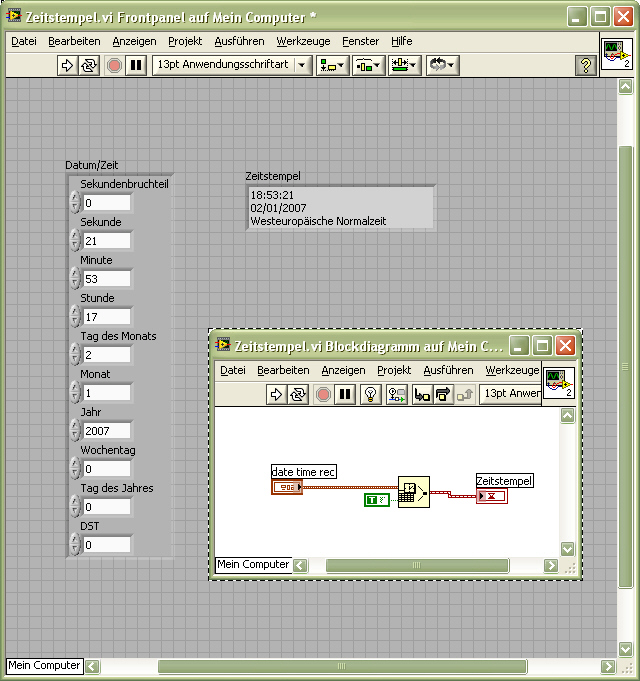Image resolution: width=640 pixels, height=681 pixels.
Task: Open Projekt menu in Frontpanel window
Action: [185, 41]
